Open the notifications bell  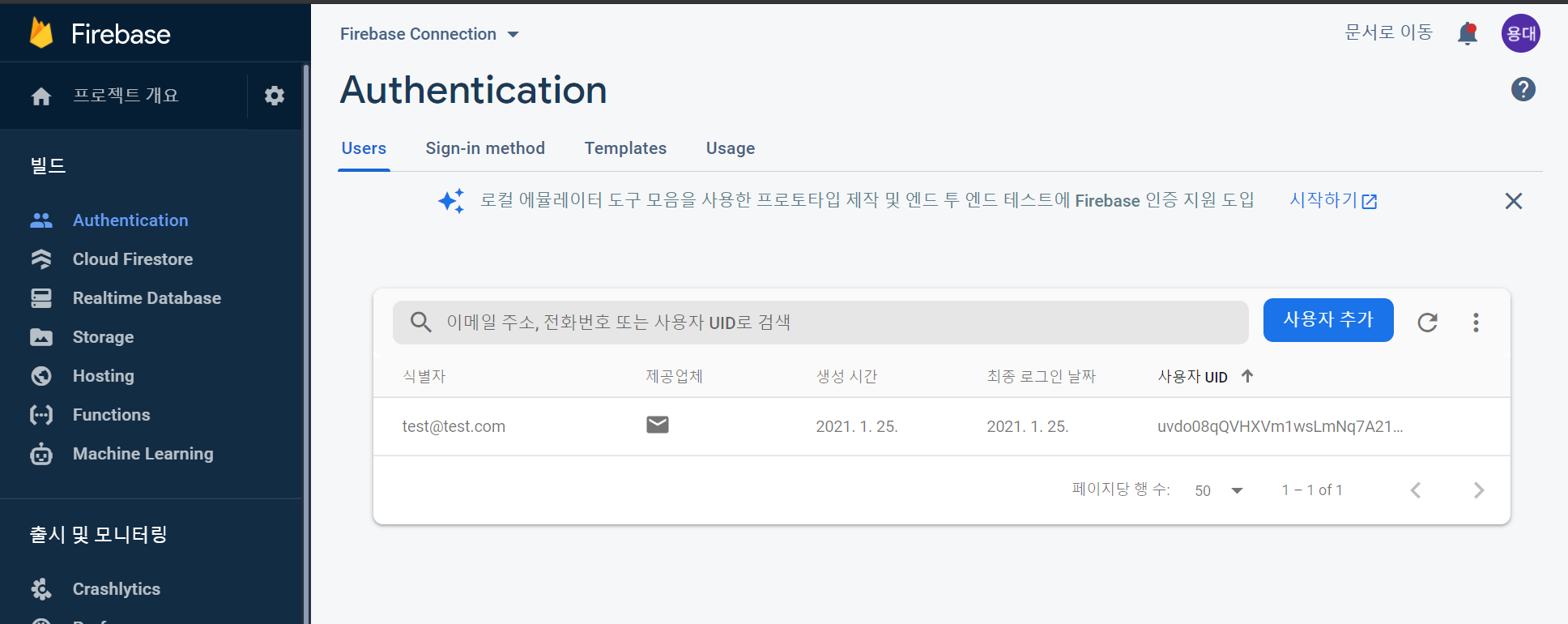click(1468, 34)
